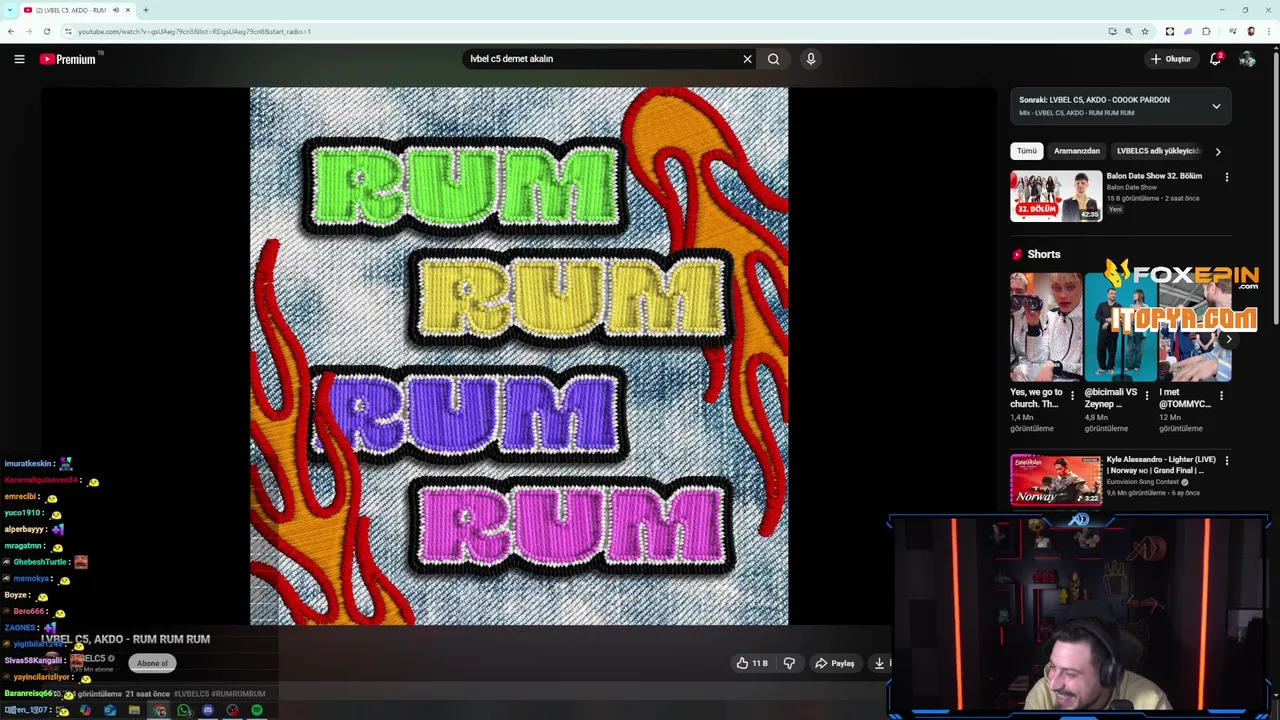This screenshot has width=1280, height=720.
Task: Reload the page with the refresh icon
Action: (47, 31)
